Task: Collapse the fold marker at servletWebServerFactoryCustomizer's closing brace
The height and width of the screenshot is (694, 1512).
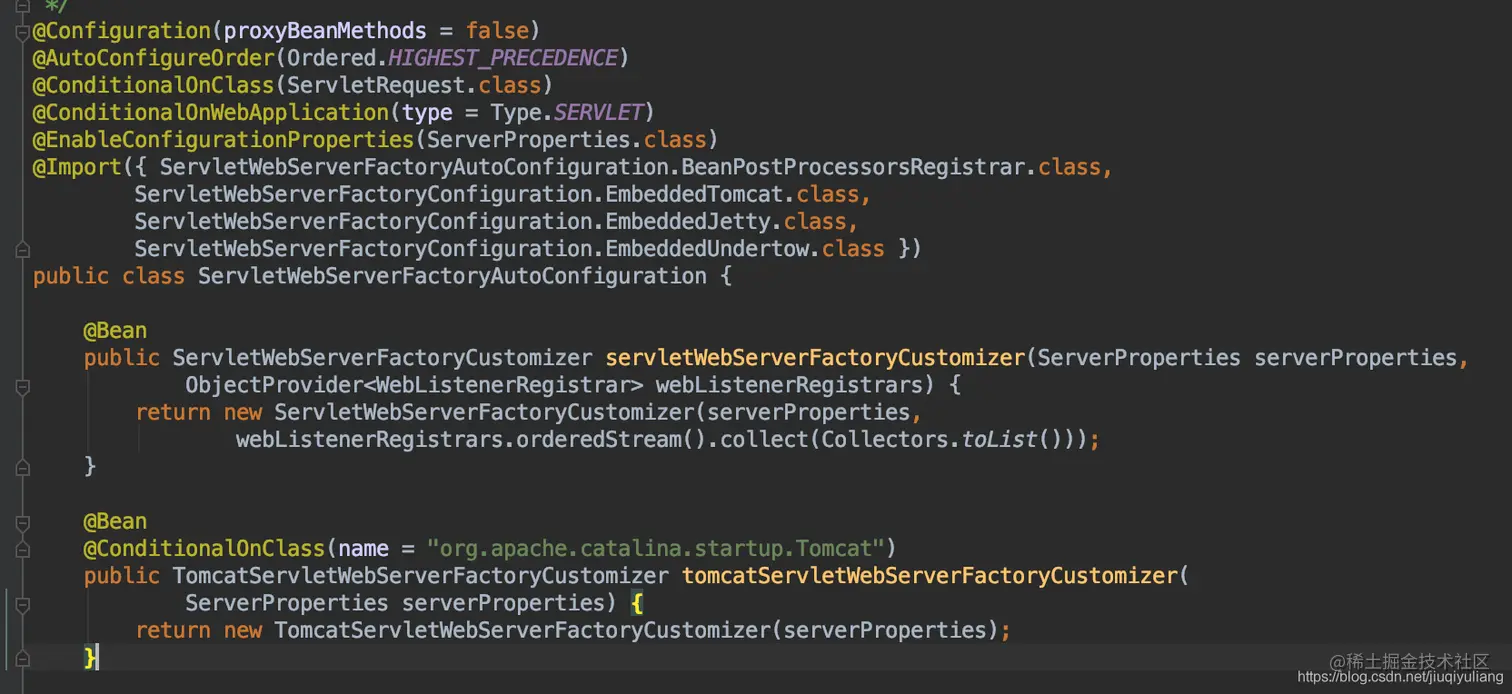Action: tap(22, 467)
